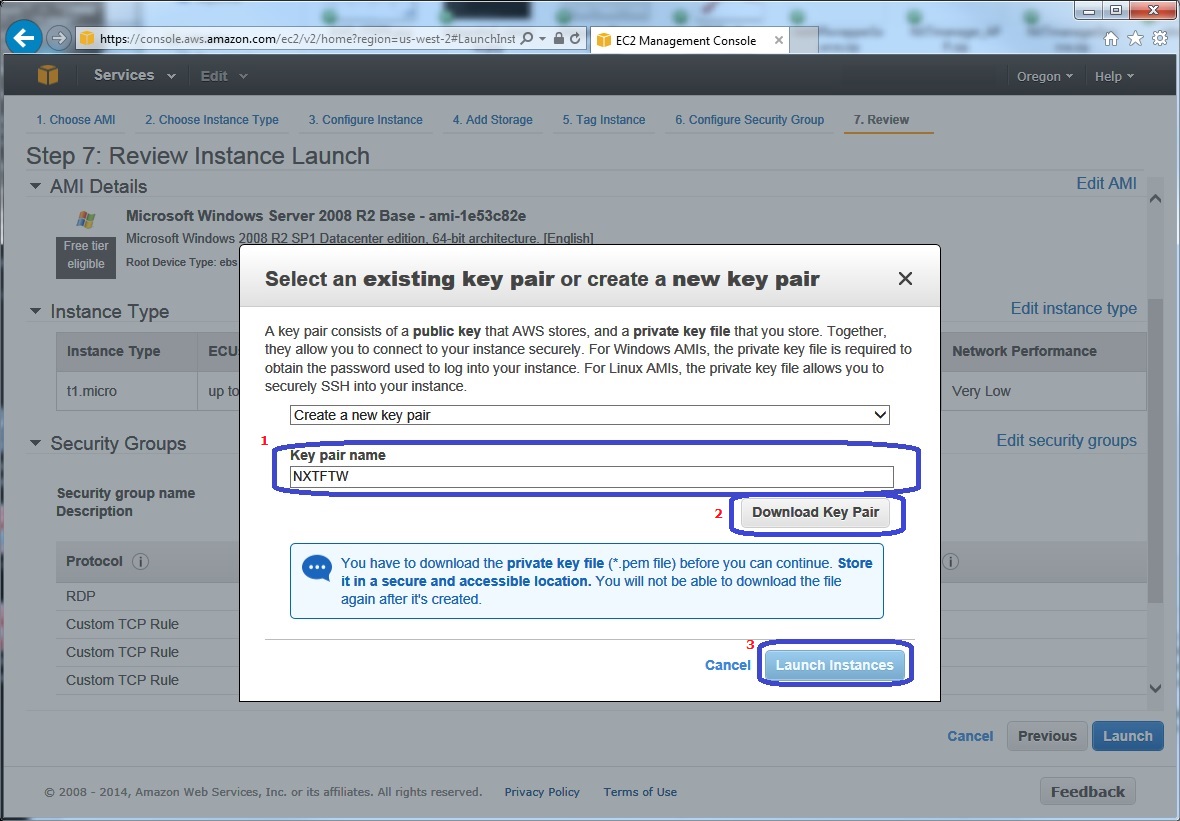Click the padlock security icon in address bar
This screenshot has height=821, width=1180.
(x=558, y=38)
